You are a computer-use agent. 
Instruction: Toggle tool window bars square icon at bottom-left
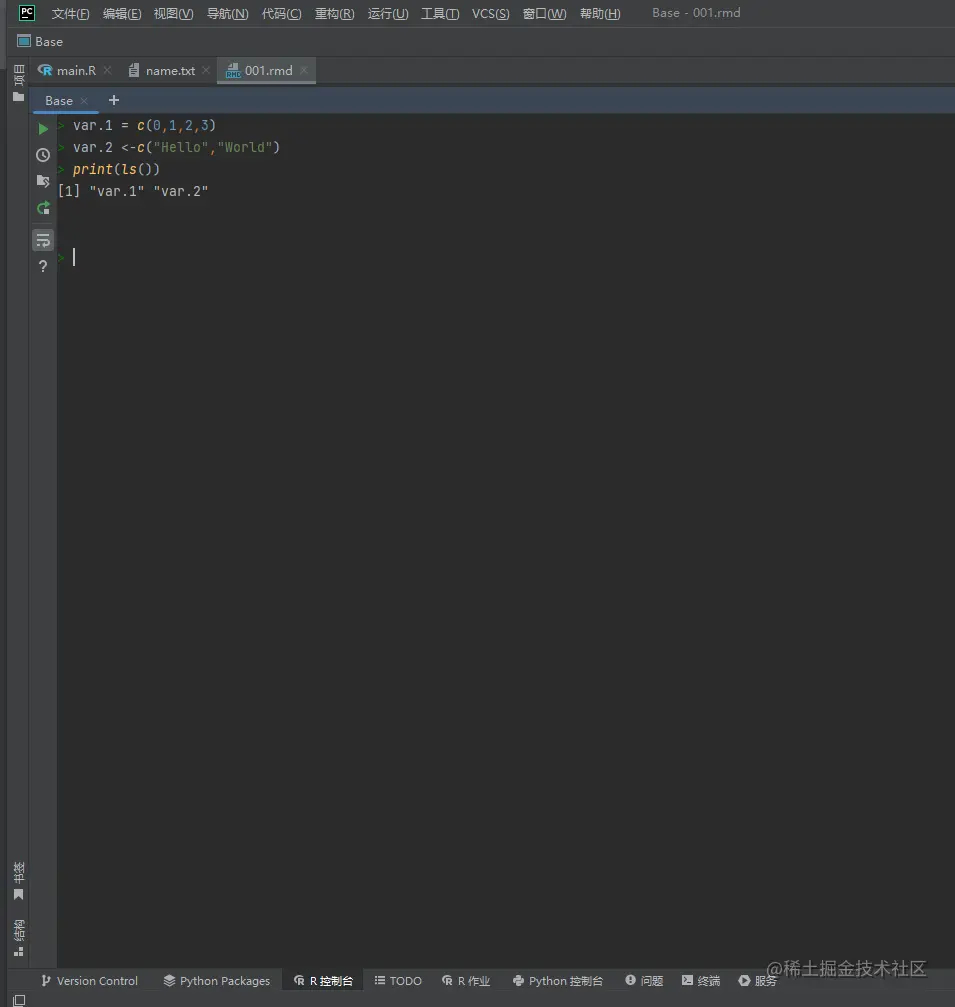19,1000
